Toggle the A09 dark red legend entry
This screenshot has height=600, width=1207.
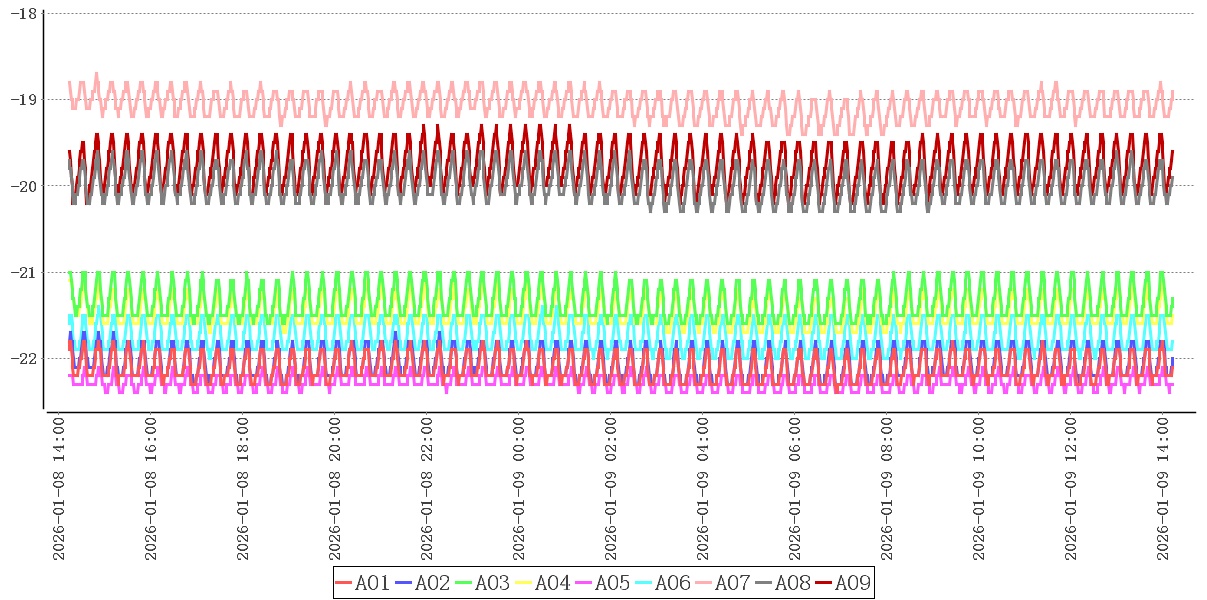click(x=842, y=583)
